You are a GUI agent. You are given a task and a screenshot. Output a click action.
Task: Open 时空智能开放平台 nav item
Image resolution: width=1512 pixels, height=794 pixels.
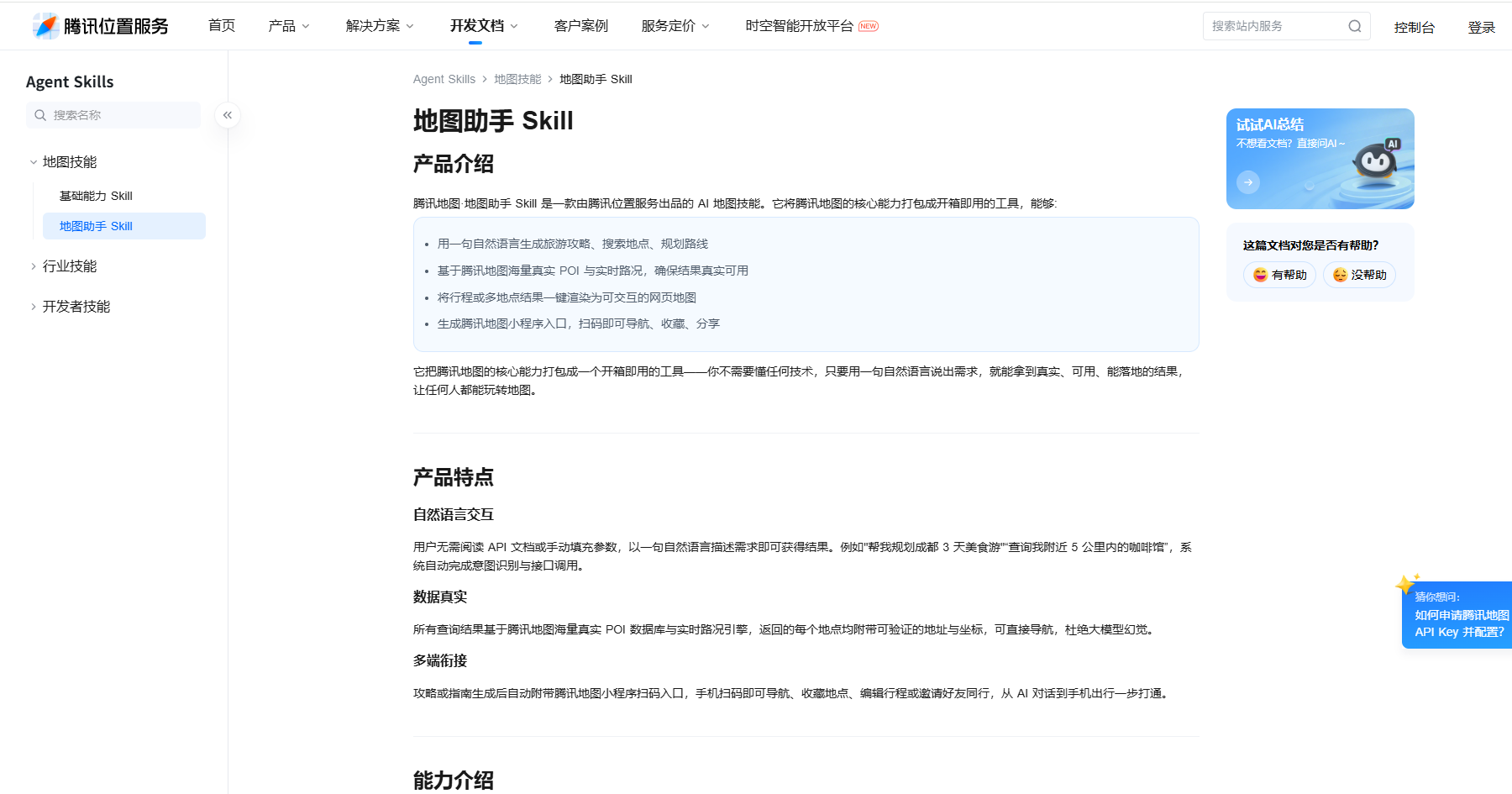tap(800, 26)
